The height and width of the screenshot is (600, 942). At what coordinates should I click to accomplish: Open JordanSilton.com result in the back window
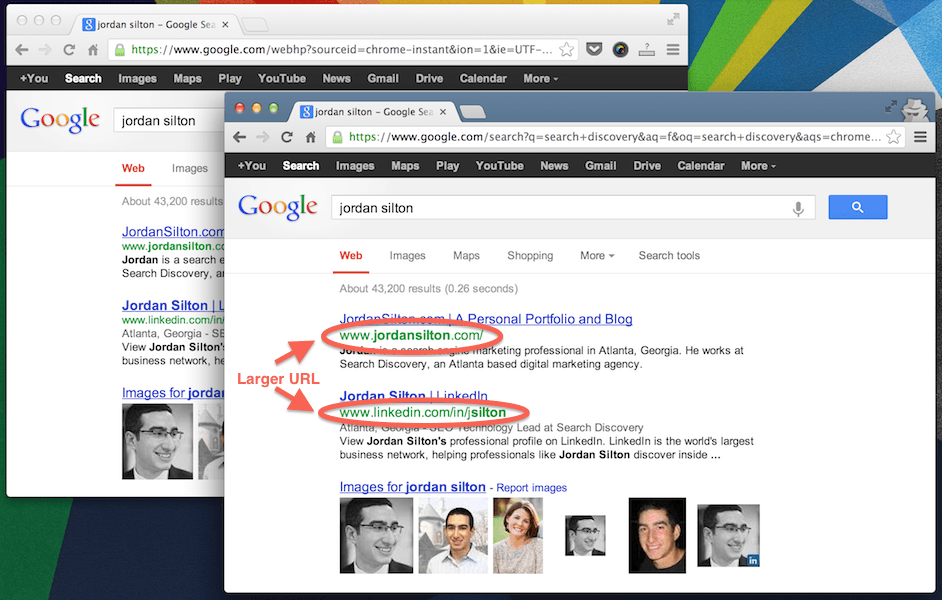pyautogui.click(x=173, y=232)
